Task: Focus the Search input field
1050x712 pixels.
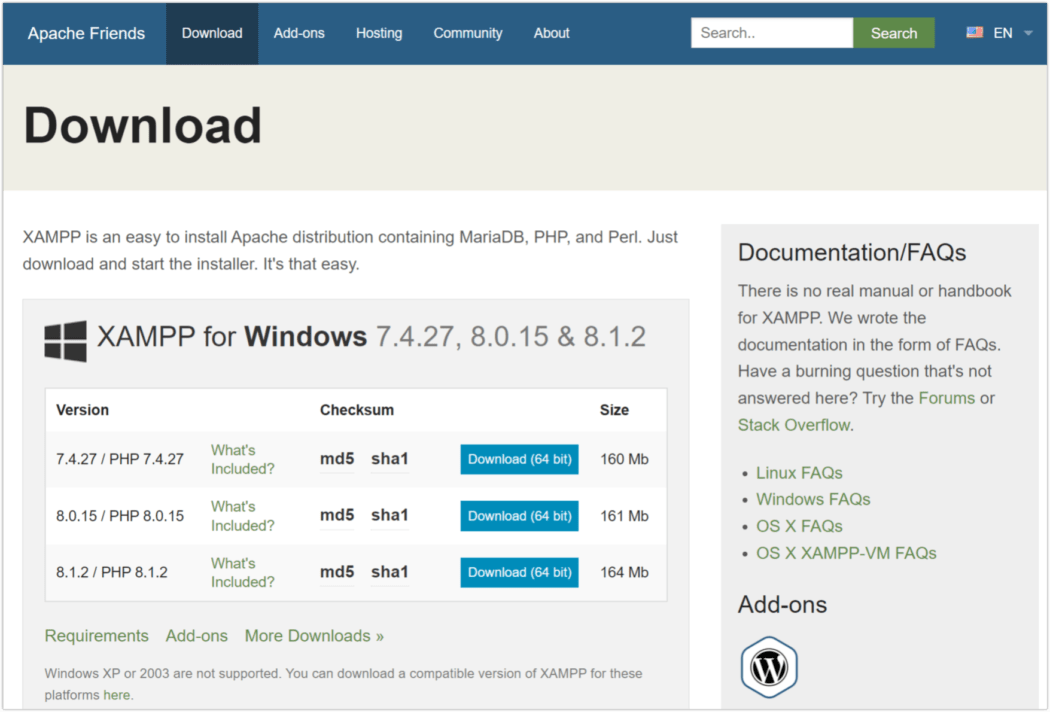Action: click(x=771, y=33)
